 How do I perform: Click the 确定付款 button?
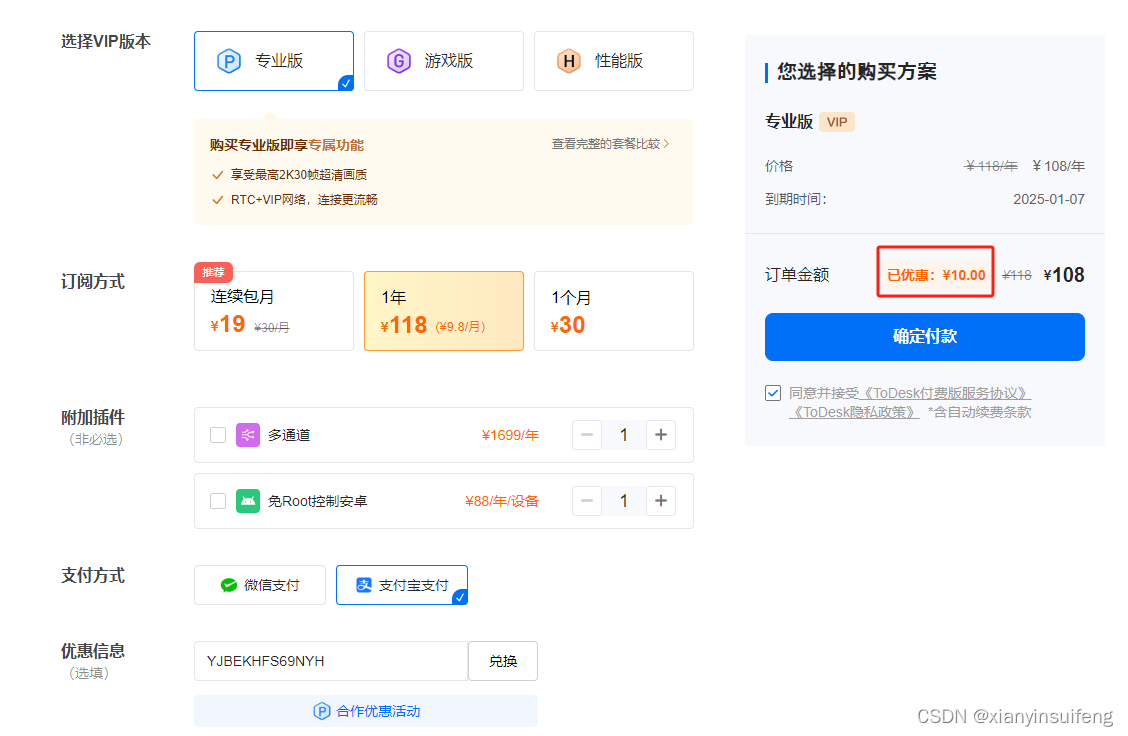tap(924, 337)
